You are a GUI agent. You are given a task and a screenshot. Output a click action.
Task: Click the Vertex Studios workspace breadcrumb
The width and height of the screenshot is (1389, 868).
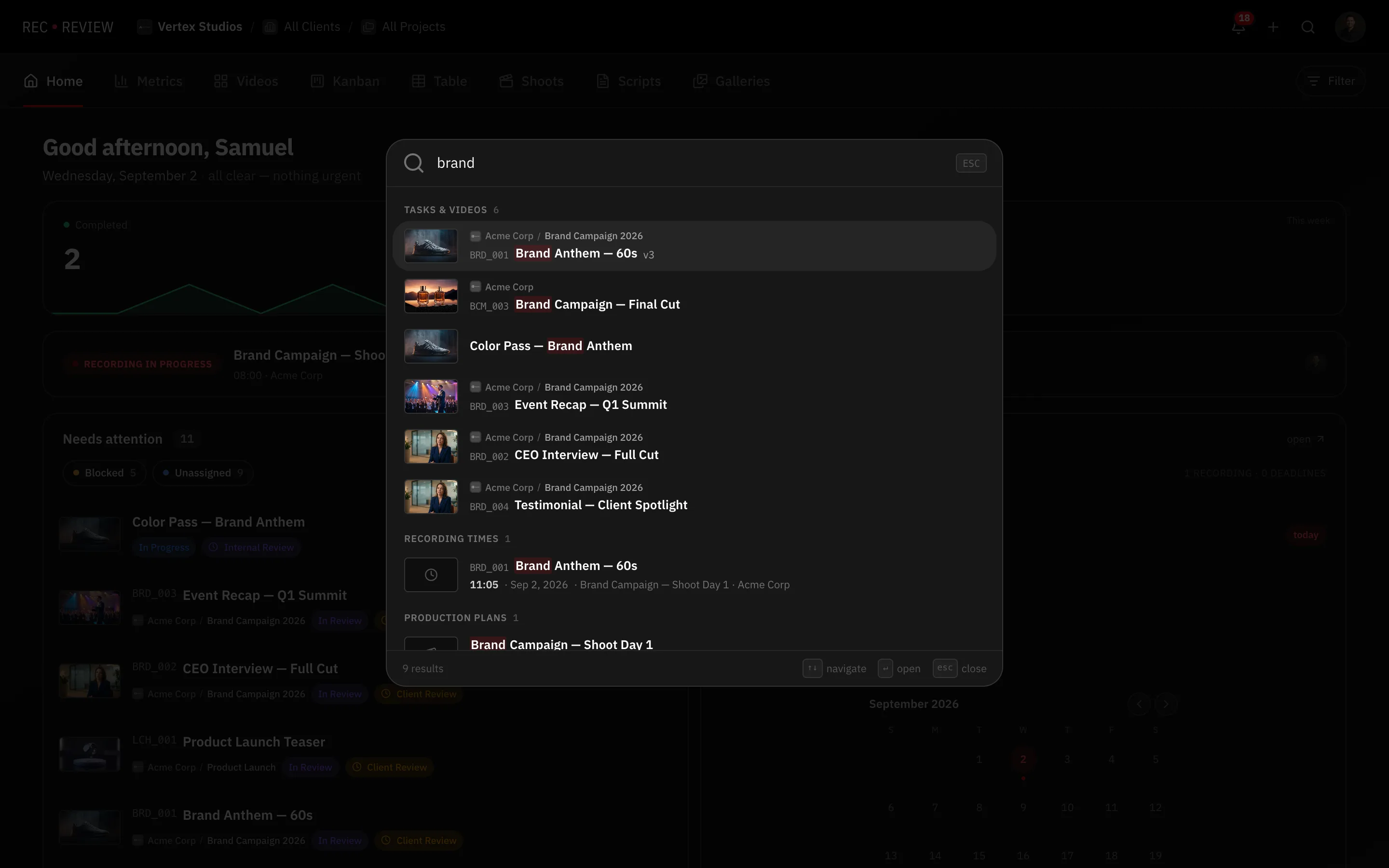point(190,27)
